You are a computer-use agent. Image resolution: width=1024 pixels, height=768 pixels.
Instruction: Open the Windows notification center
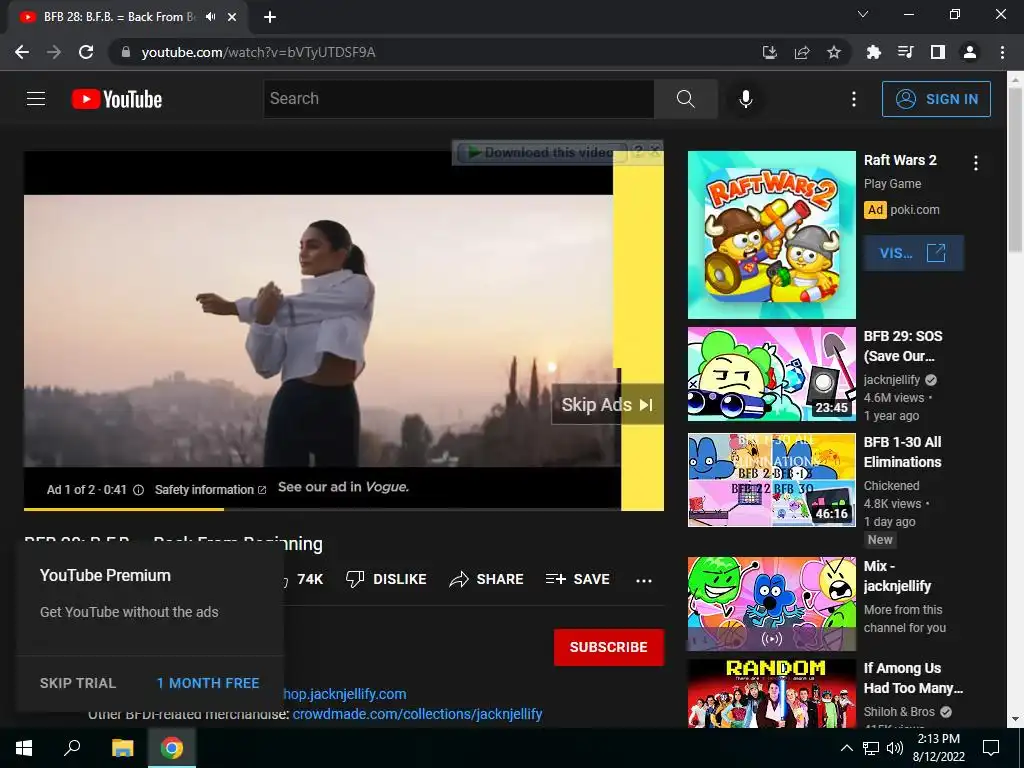991,748
